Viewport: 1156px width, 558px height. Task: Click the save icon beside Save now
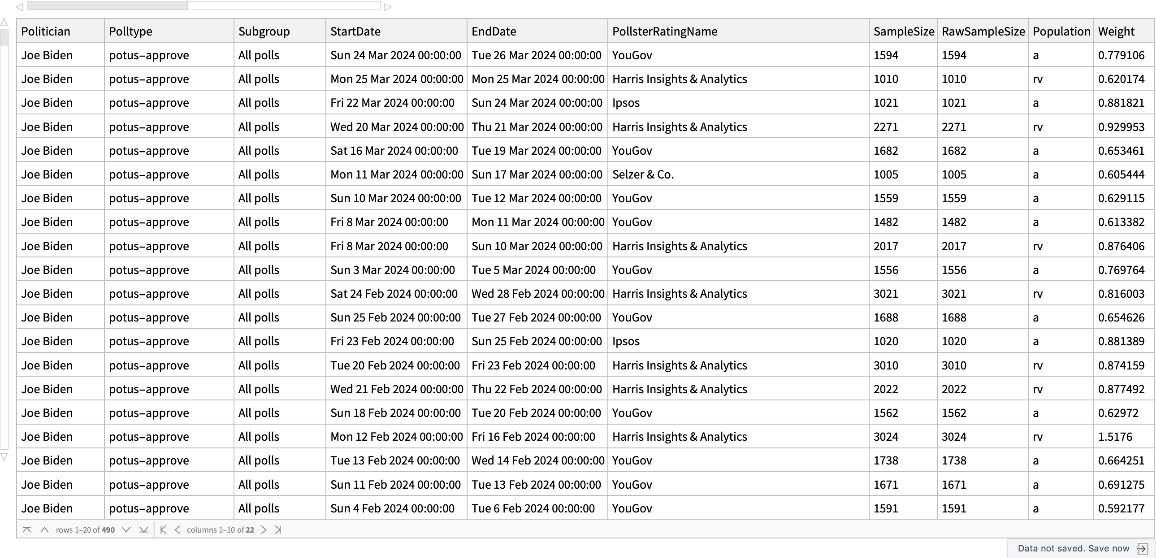[x=1142, y=548]
